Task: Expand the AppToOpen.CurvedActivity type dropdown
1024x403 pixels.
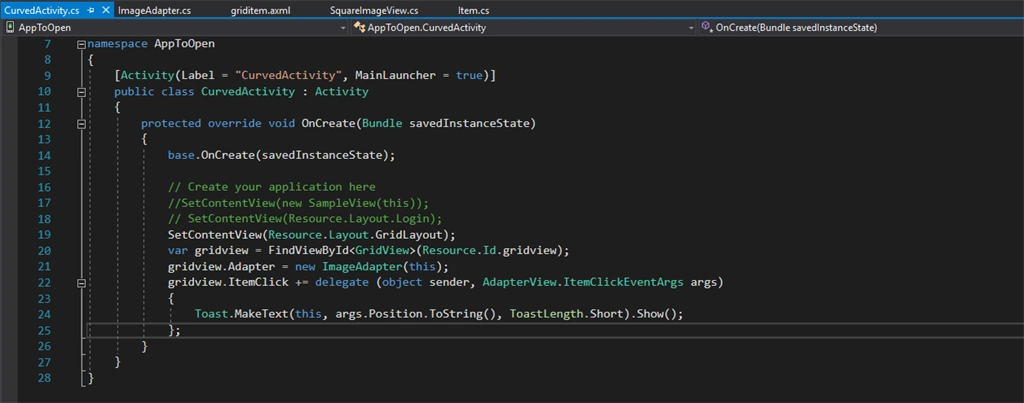Action: [x=691, y=28]
